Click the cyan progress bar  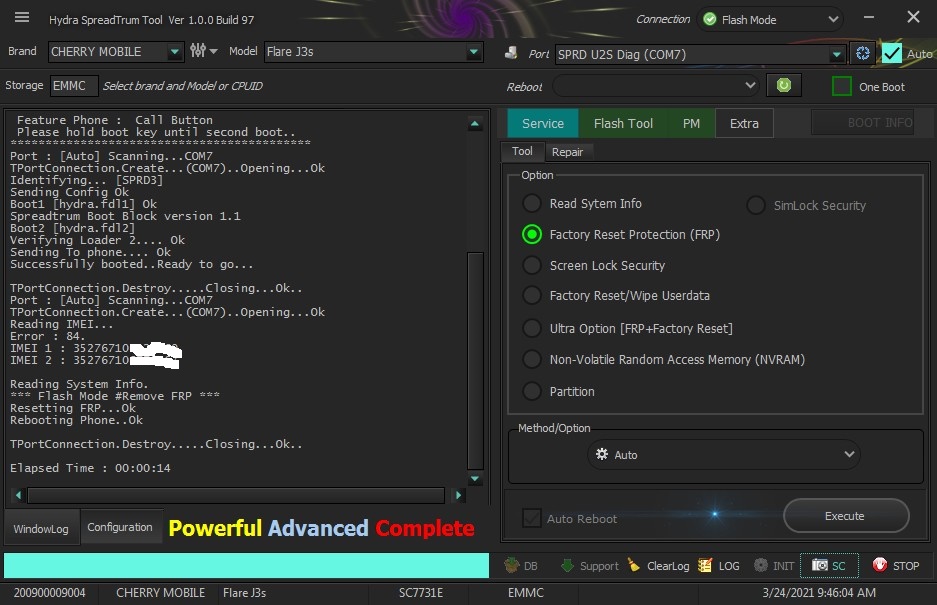(x=246, y=566)
